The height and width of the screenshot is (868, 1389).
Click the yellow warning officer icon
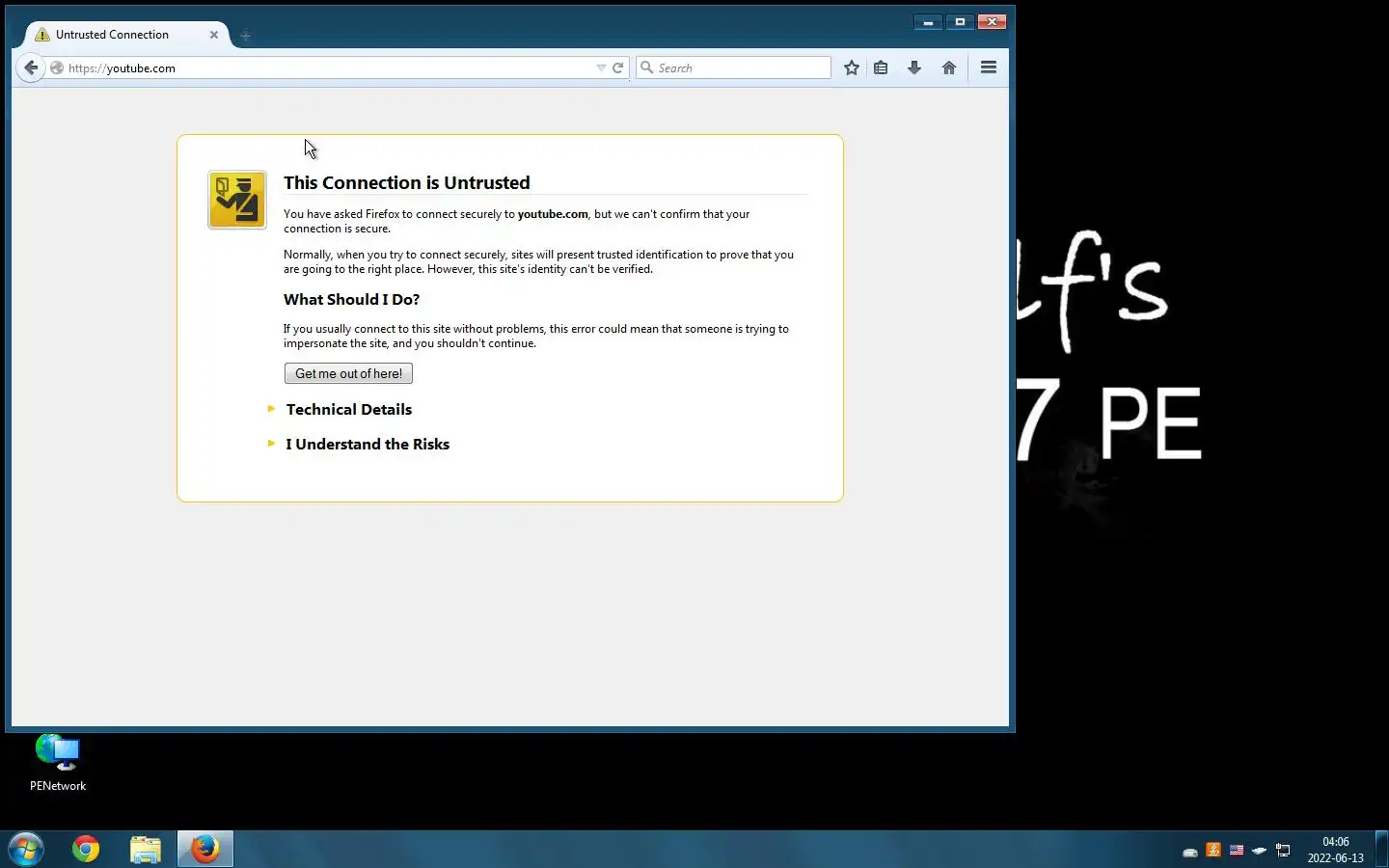pos(237,200)
